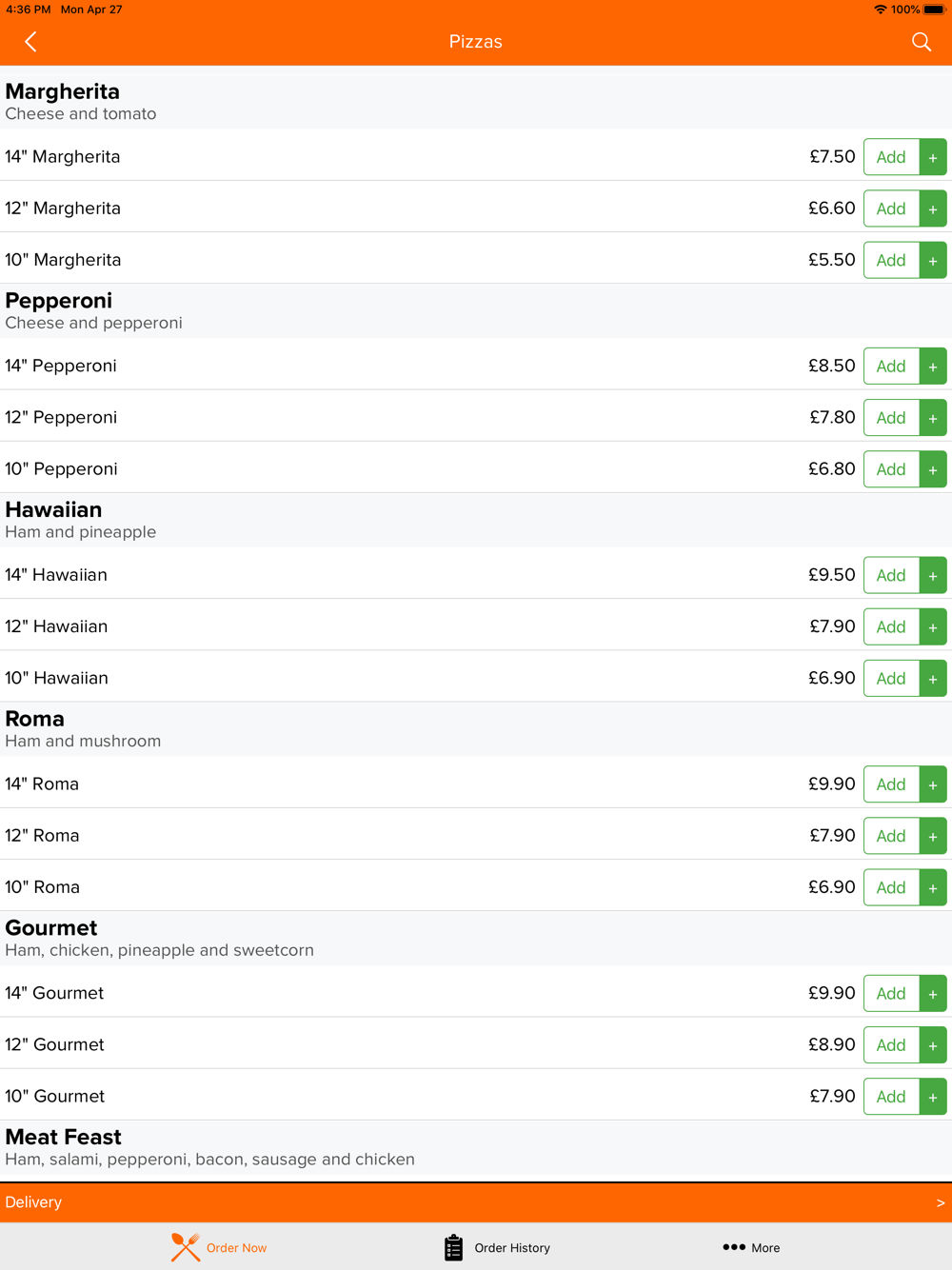Expand the Delivery bar chevron

click(x=941, y=1202)
